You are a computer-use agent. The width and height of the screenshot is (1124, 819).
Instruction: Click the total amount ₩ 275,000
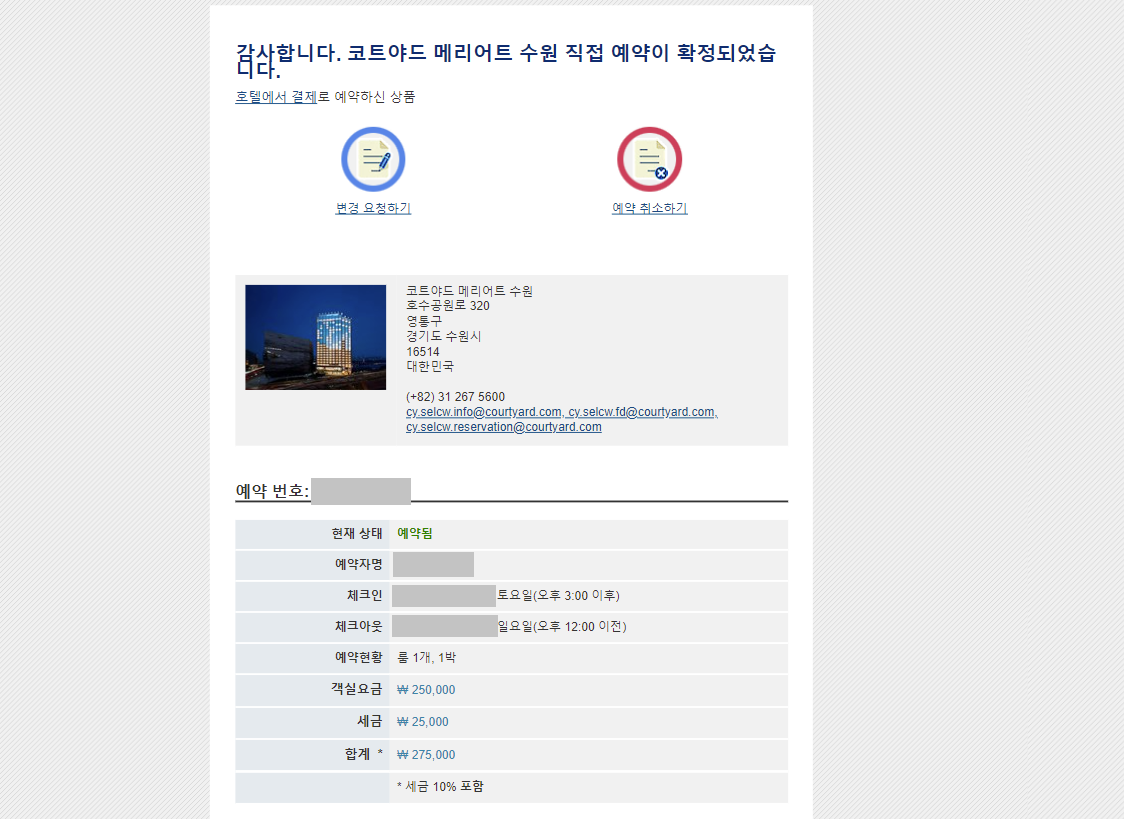click(426, 755)
